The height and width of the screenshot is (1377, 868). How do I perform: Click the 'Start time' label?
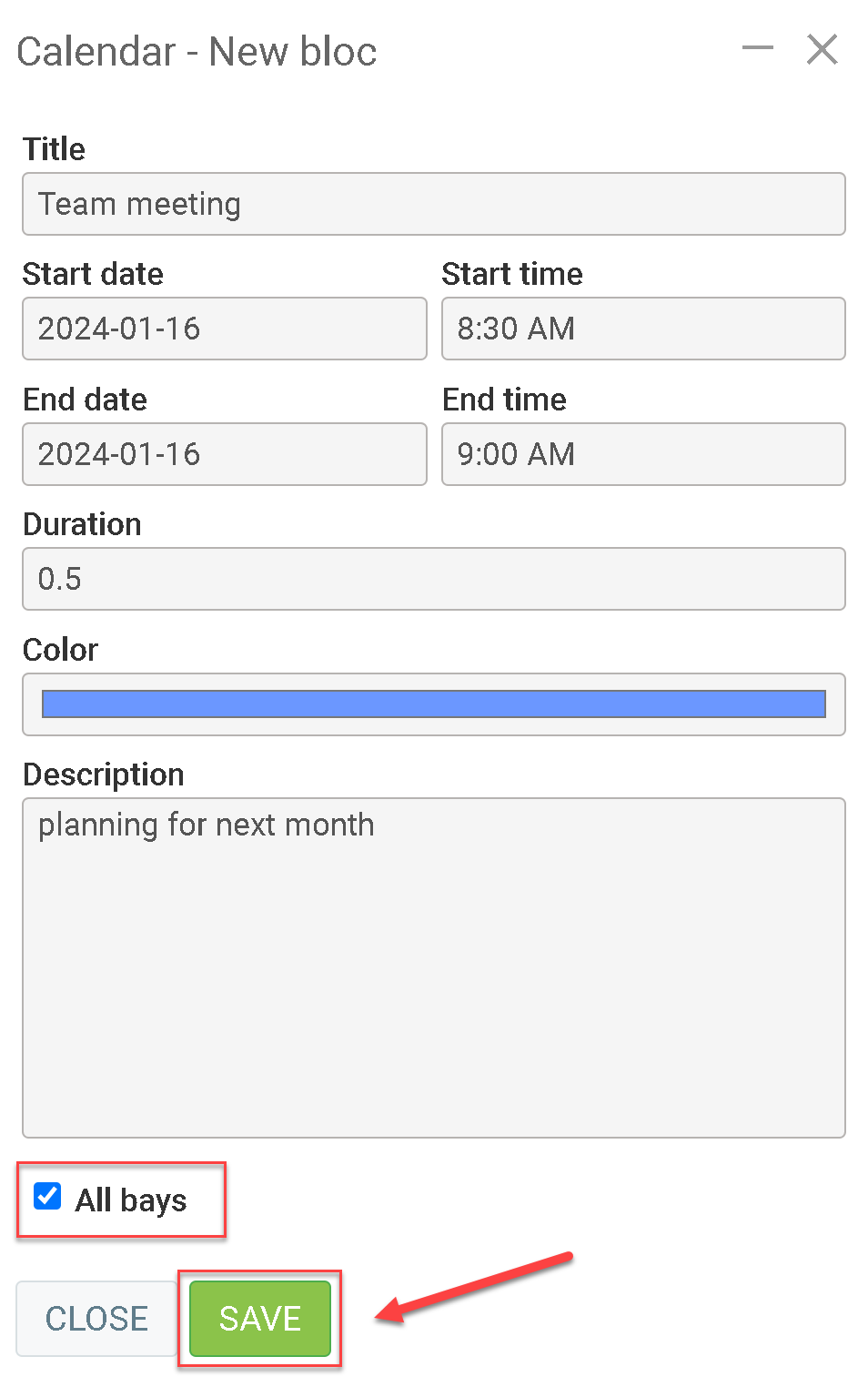pos(512,274)
